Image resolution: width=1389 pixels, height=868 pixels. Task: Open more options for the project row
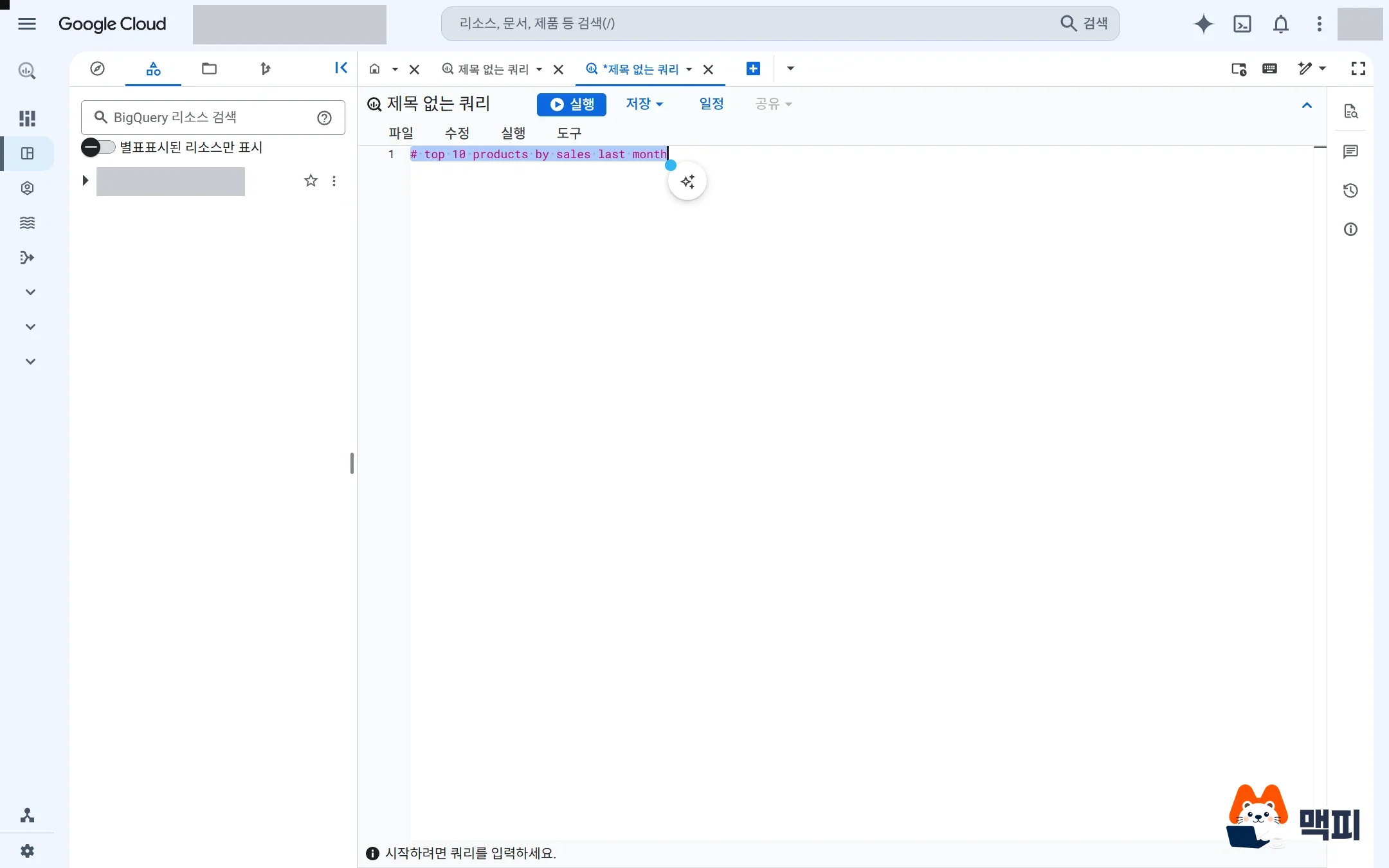click(334, 181)
